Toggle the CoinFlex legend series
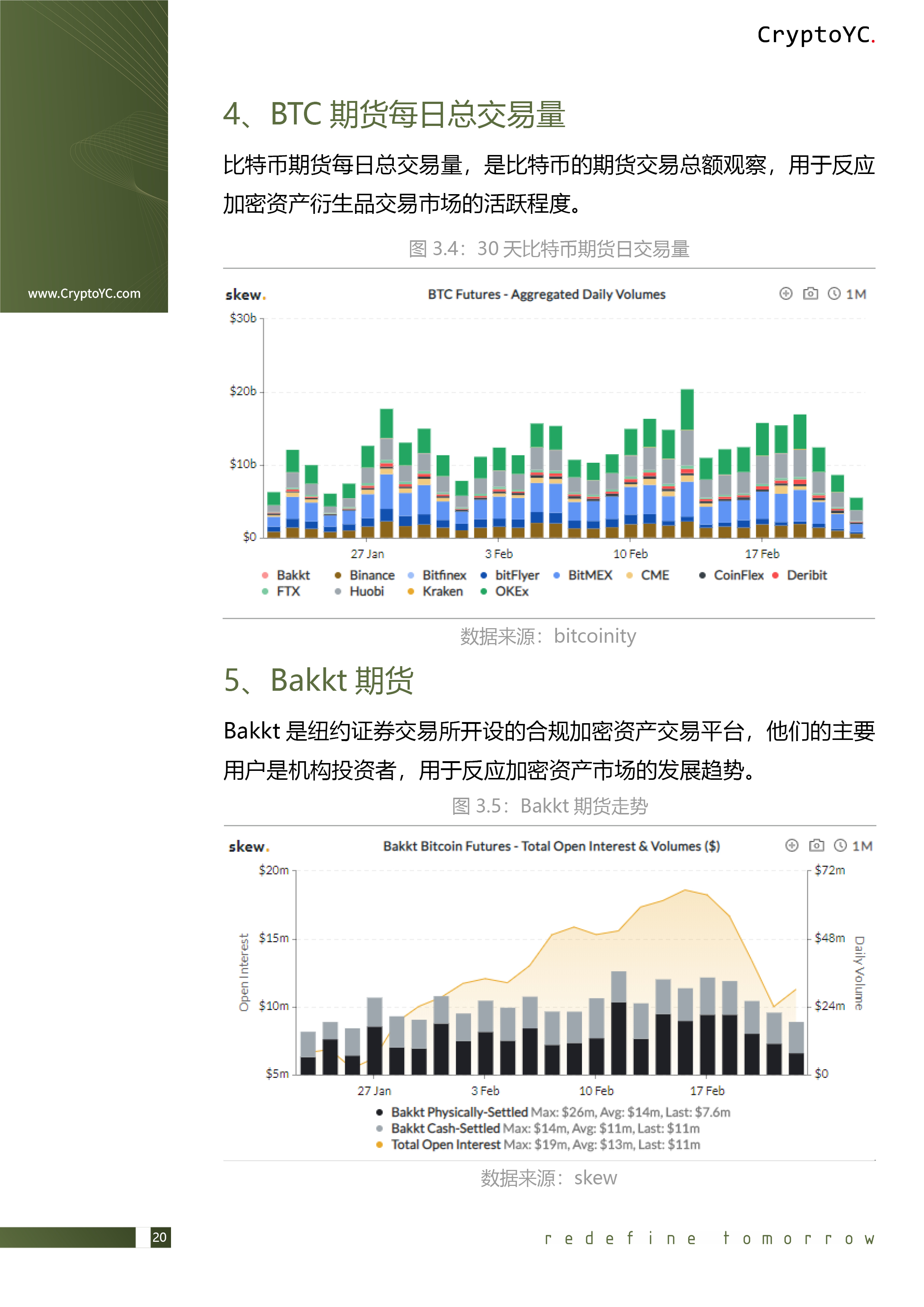The height and width of the screenshot is (1307, 924). (732, 575)
